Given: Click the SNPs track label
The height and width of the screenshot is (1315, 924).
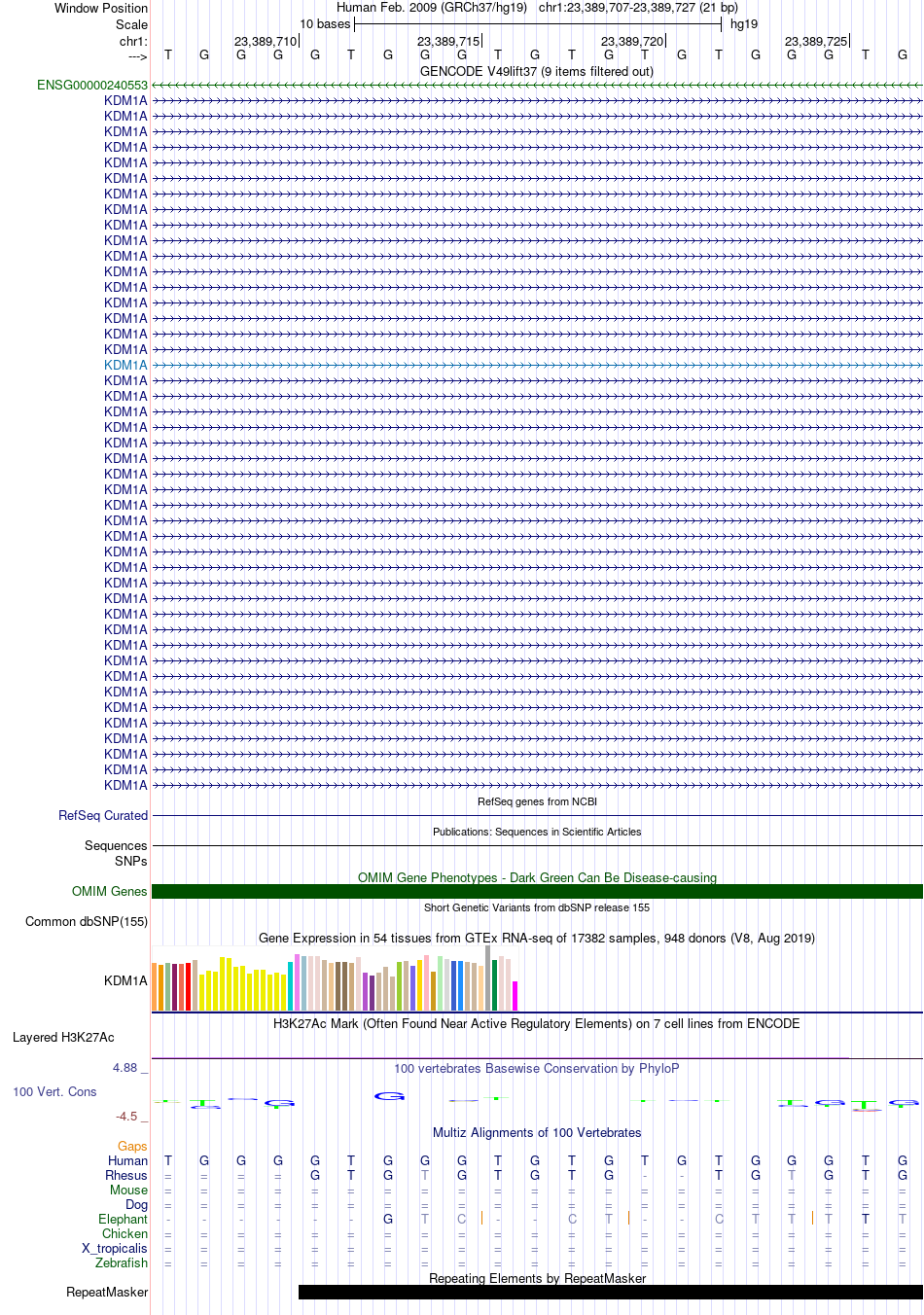Looking at the screenshot, I should click(x=131, y=862).
